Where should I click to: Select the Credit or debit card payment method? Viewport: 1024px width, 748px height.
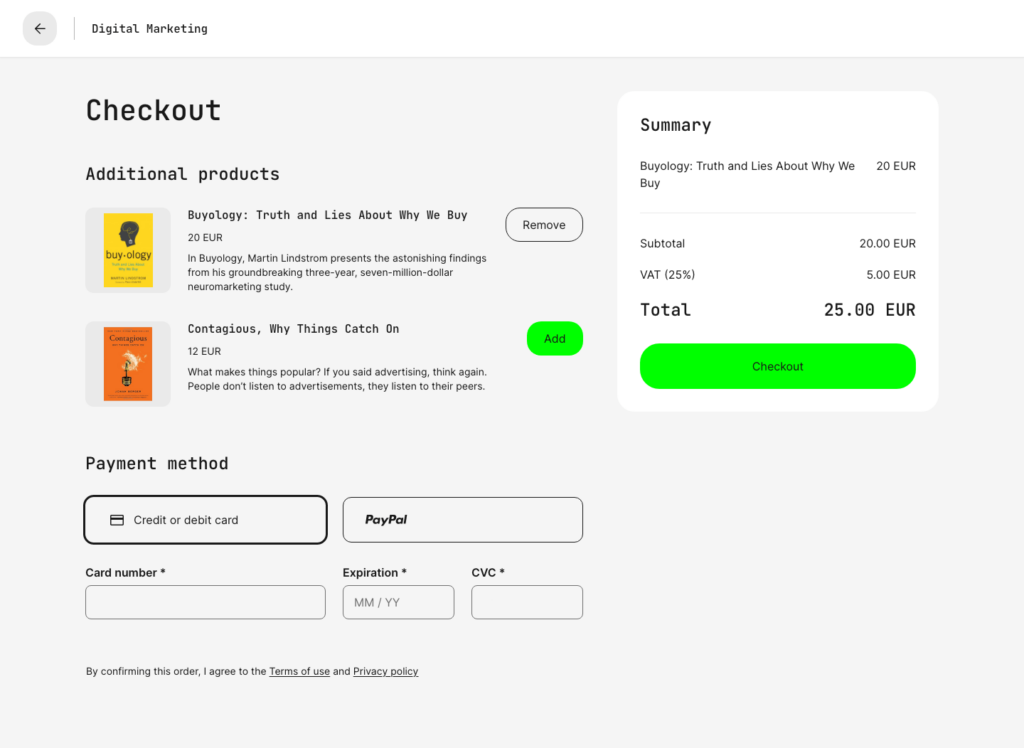point(205,519)
